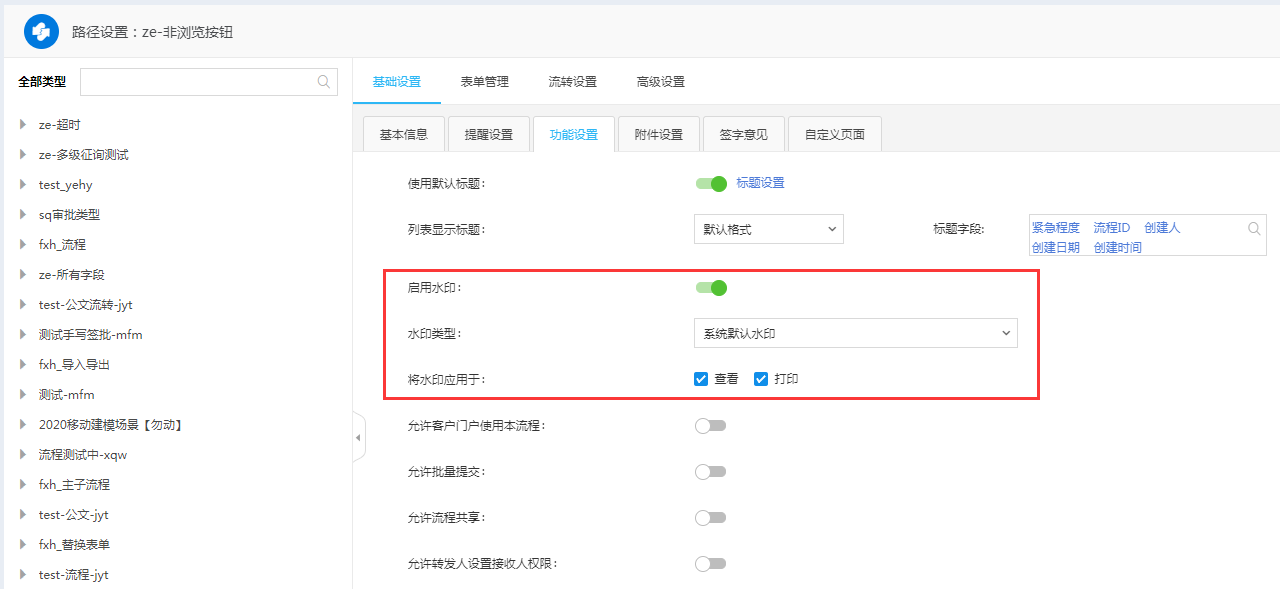Click the type search input field
Viewport: 1280px width, 589px height.
point(198,82)
